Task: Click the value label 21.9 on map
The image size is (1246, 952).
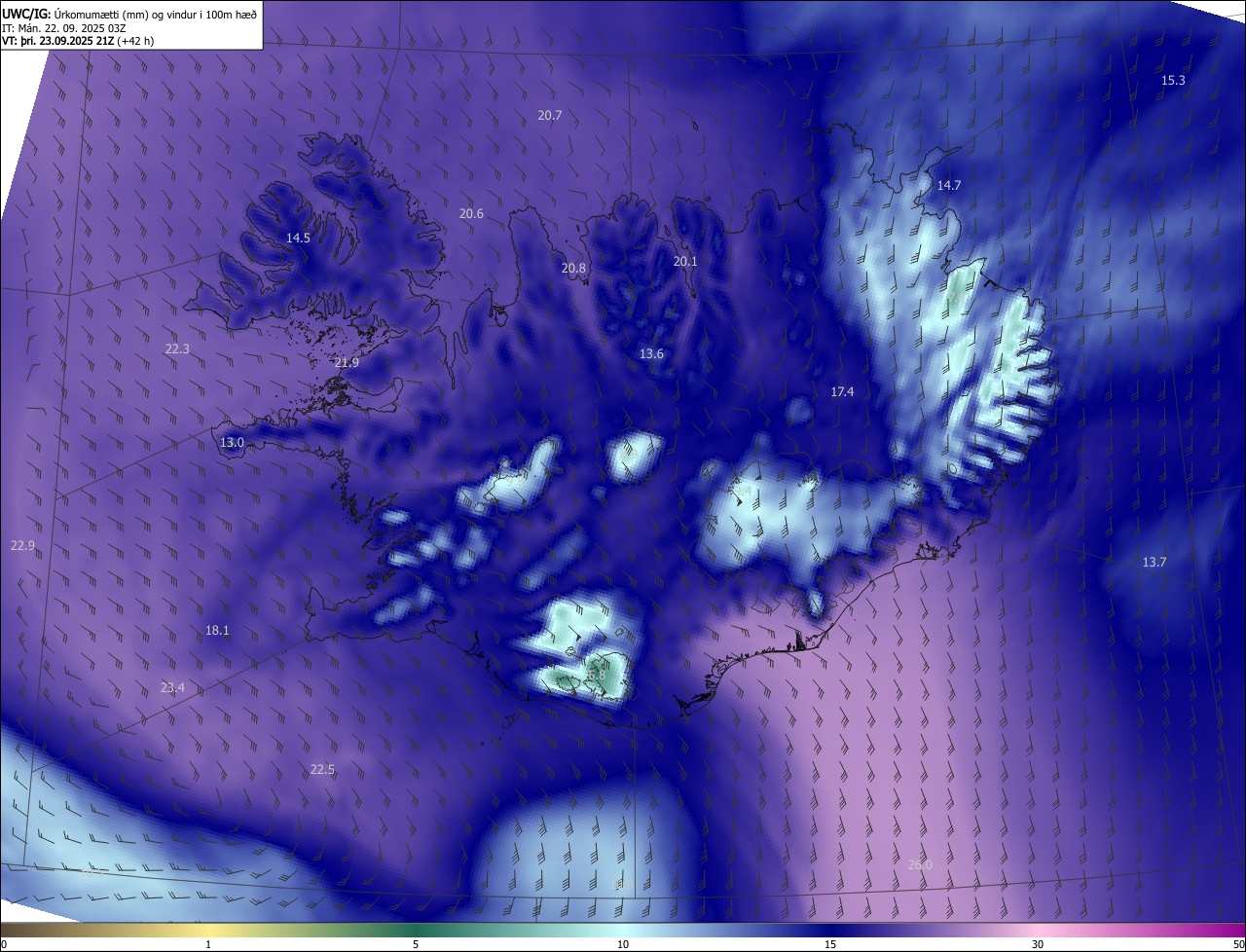Action: click(x=347, y=362)
